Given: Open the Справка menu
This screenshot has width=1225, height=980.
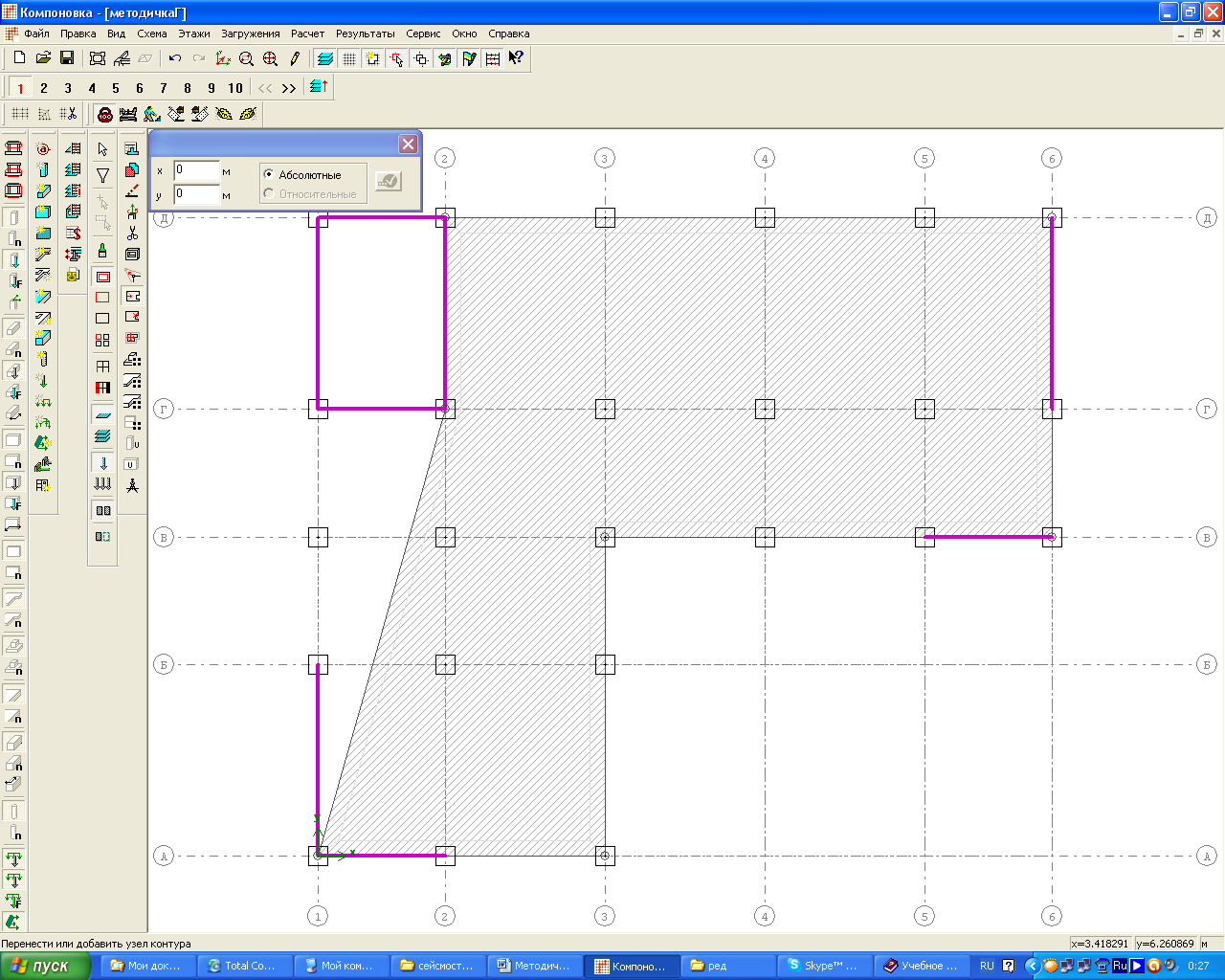Looking at the screenshot, I should click(x=509, y=33).
